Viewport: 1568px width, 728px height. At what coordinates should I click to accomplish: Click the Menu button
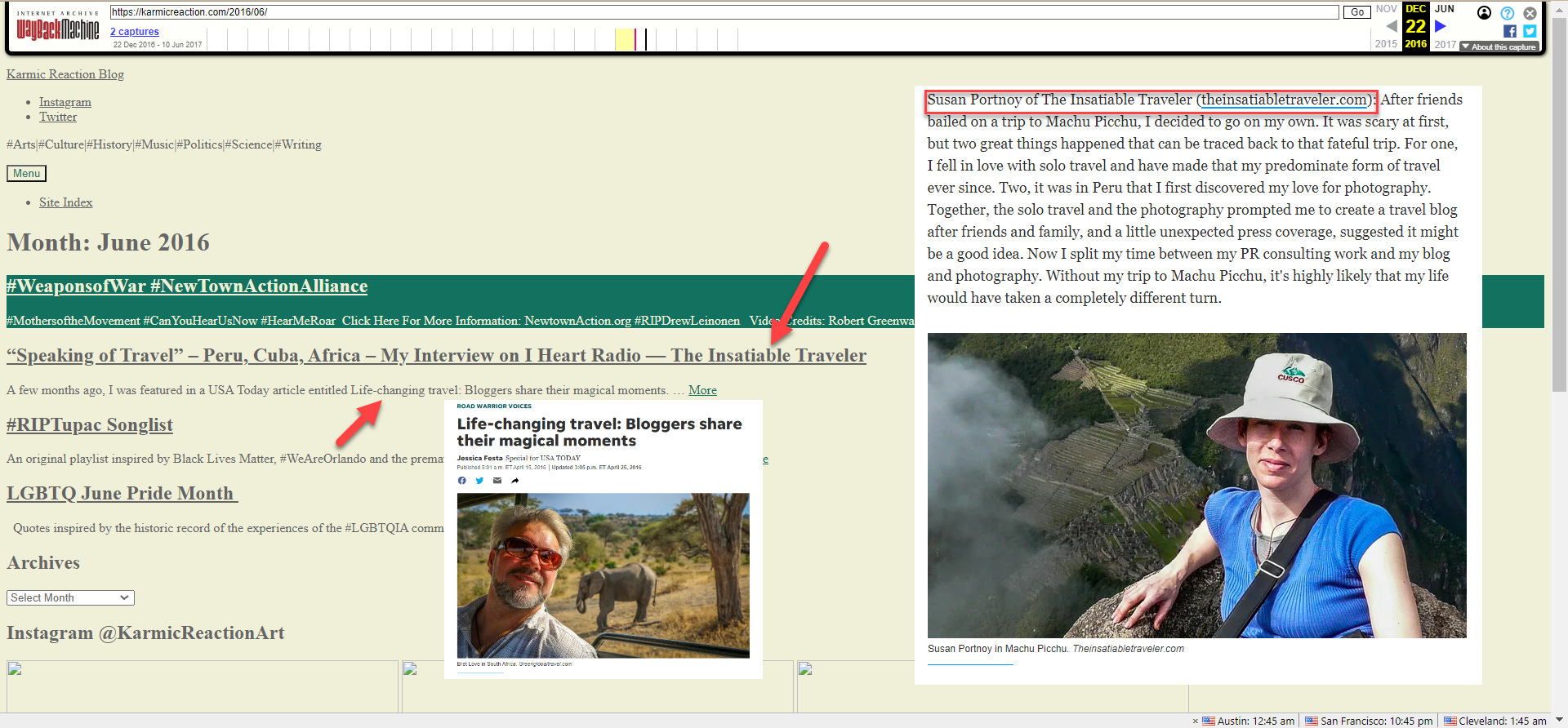click(26, 173)
